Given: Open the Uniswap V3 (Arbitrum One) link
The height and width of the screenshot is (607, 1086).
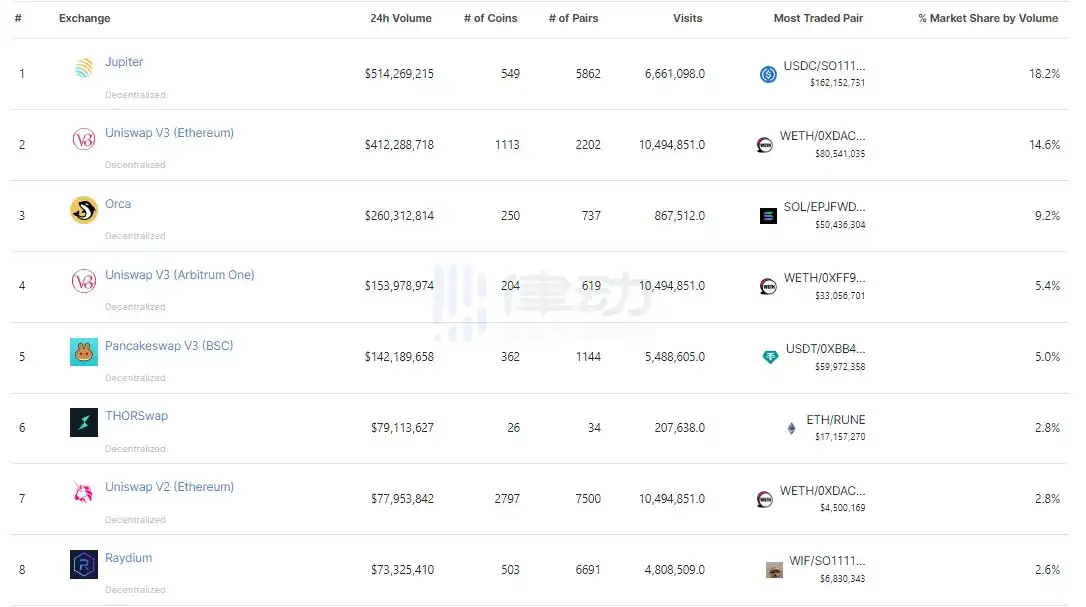Looking at the screenshot, I should tap(180, 275).
